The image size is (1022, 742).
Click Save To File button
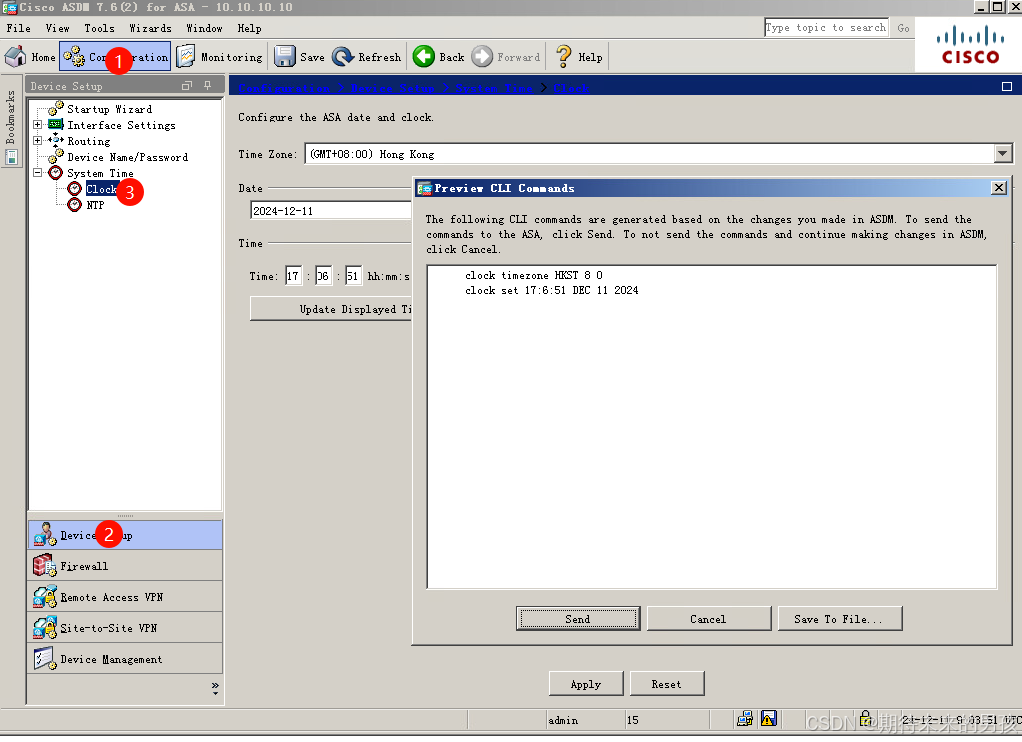(840, 619)
